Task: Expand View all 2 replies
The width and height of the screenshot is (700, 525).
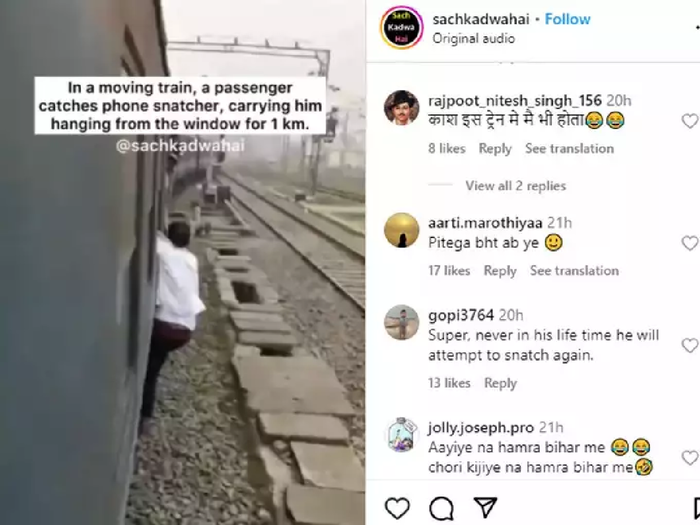Action: coord(516,186)
